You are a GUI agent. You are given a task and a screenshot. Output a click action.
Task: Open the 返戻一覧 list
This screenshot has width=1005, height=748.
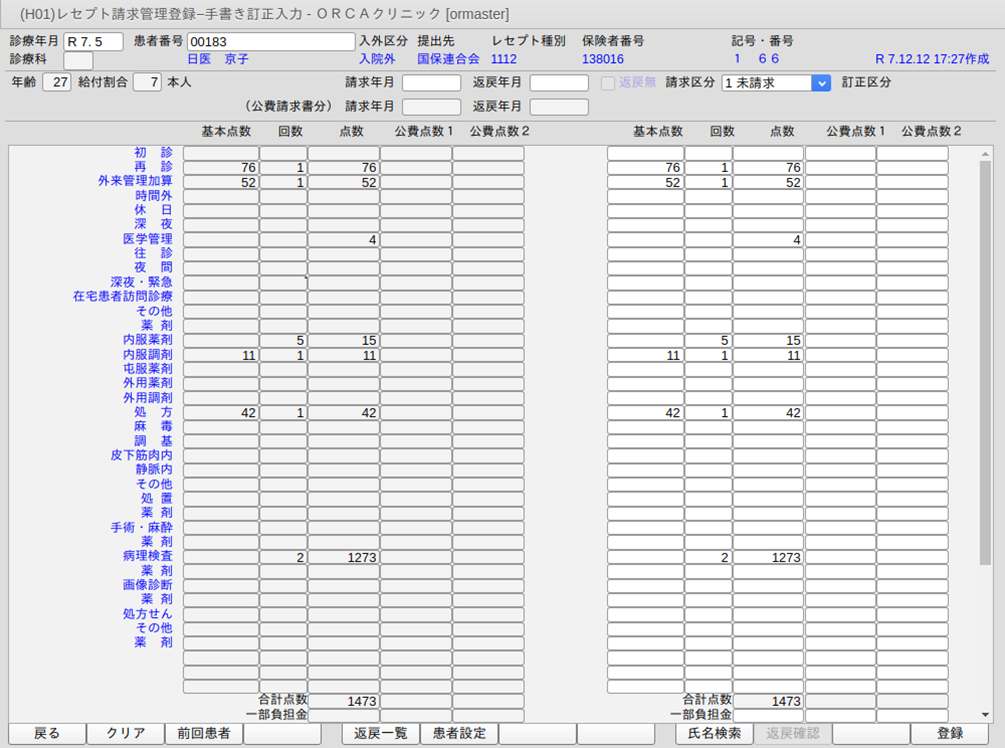[381, 734]
